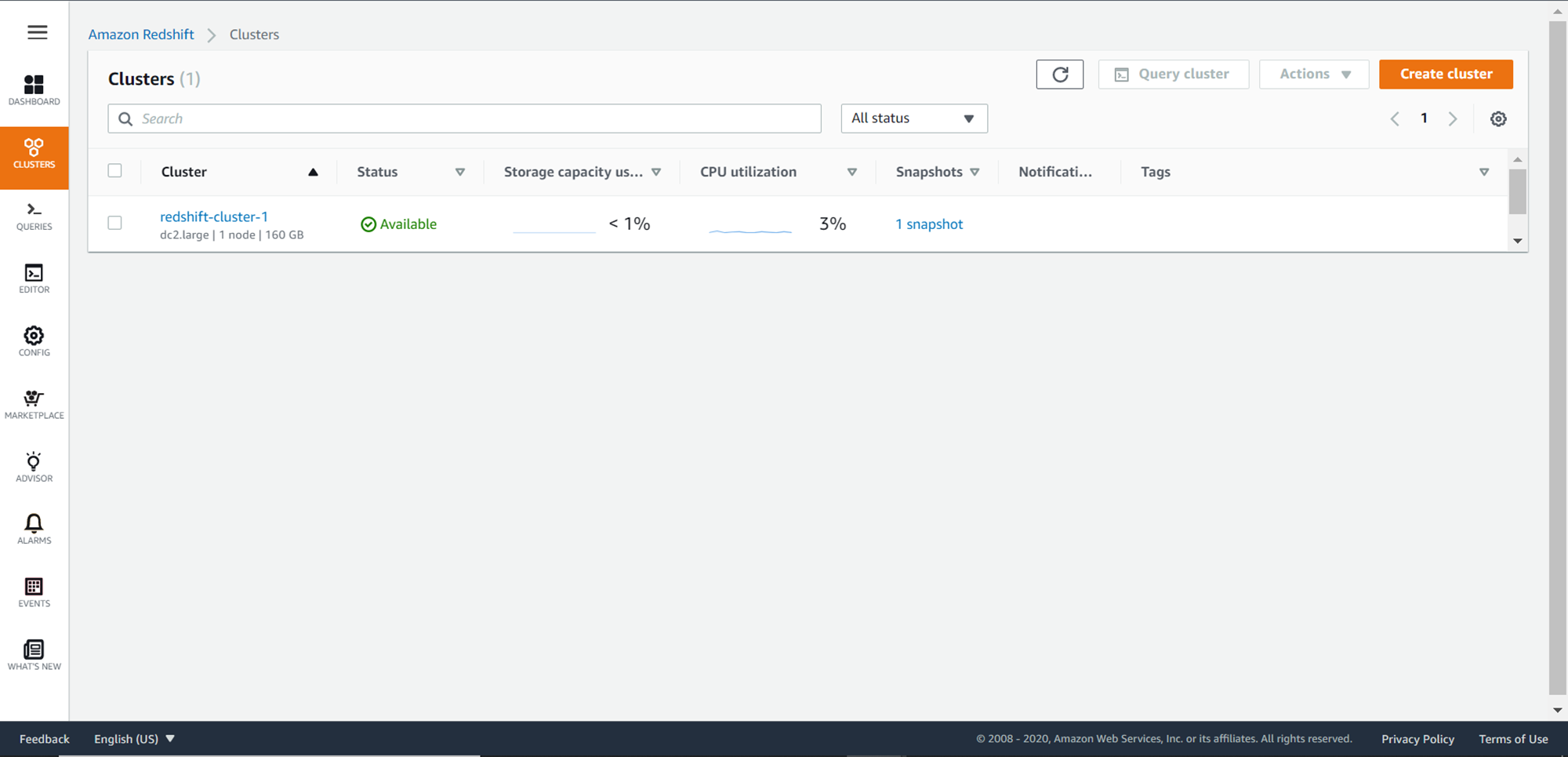This screenshot has height=757, width=1568.
Task: Click the Create cluster button
Action: (1446, 75)
